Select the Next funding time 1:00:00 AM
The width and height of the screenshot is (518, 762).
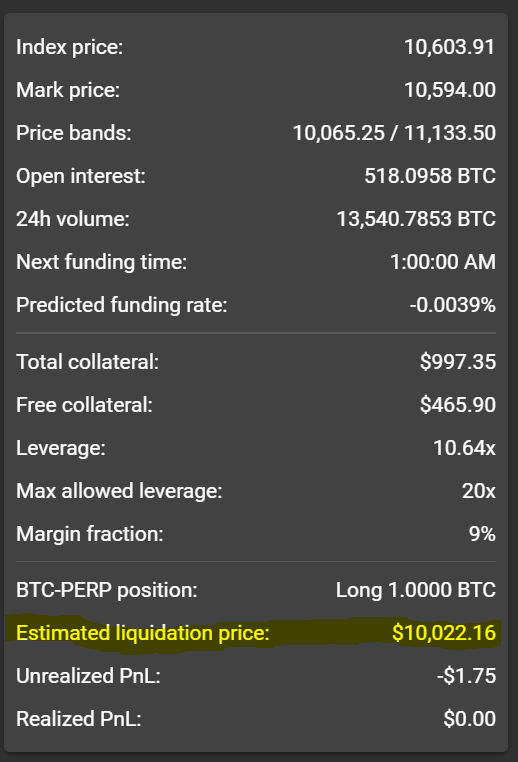pyautogui.click(x=443, y=262)
